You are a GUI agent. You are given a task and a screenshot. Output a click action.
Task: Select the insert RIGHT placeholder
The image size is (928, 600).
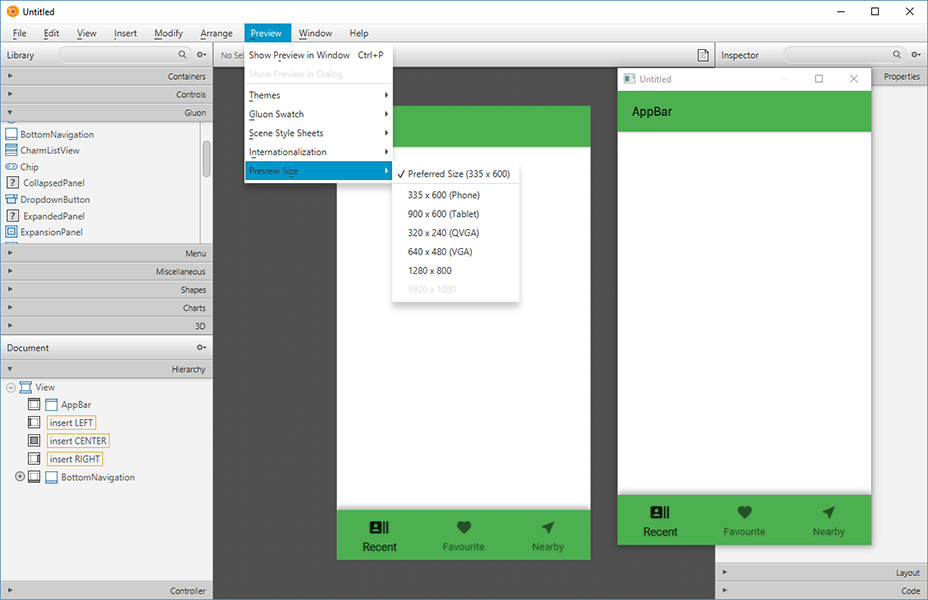click(75, 459)
